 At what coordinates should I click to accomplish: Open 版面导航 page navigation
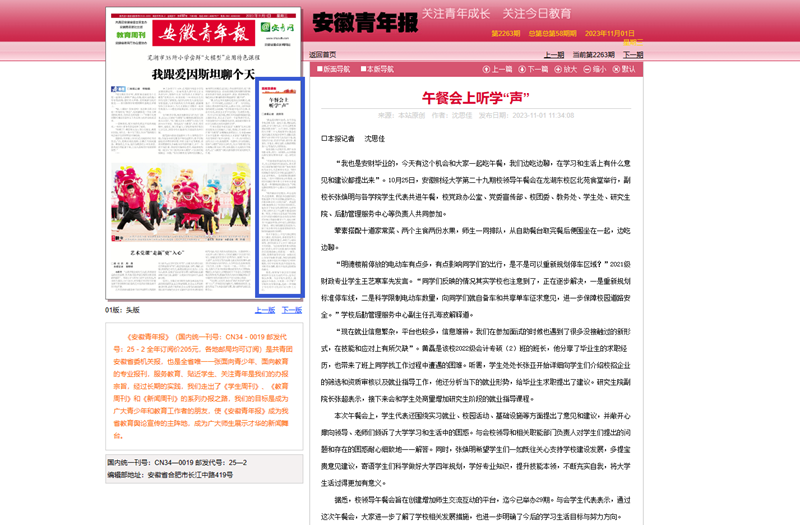point(334,70)
